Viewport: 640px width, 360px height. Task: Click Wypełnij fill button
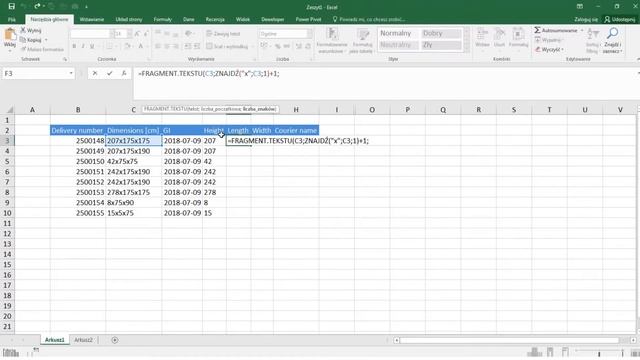549,40
